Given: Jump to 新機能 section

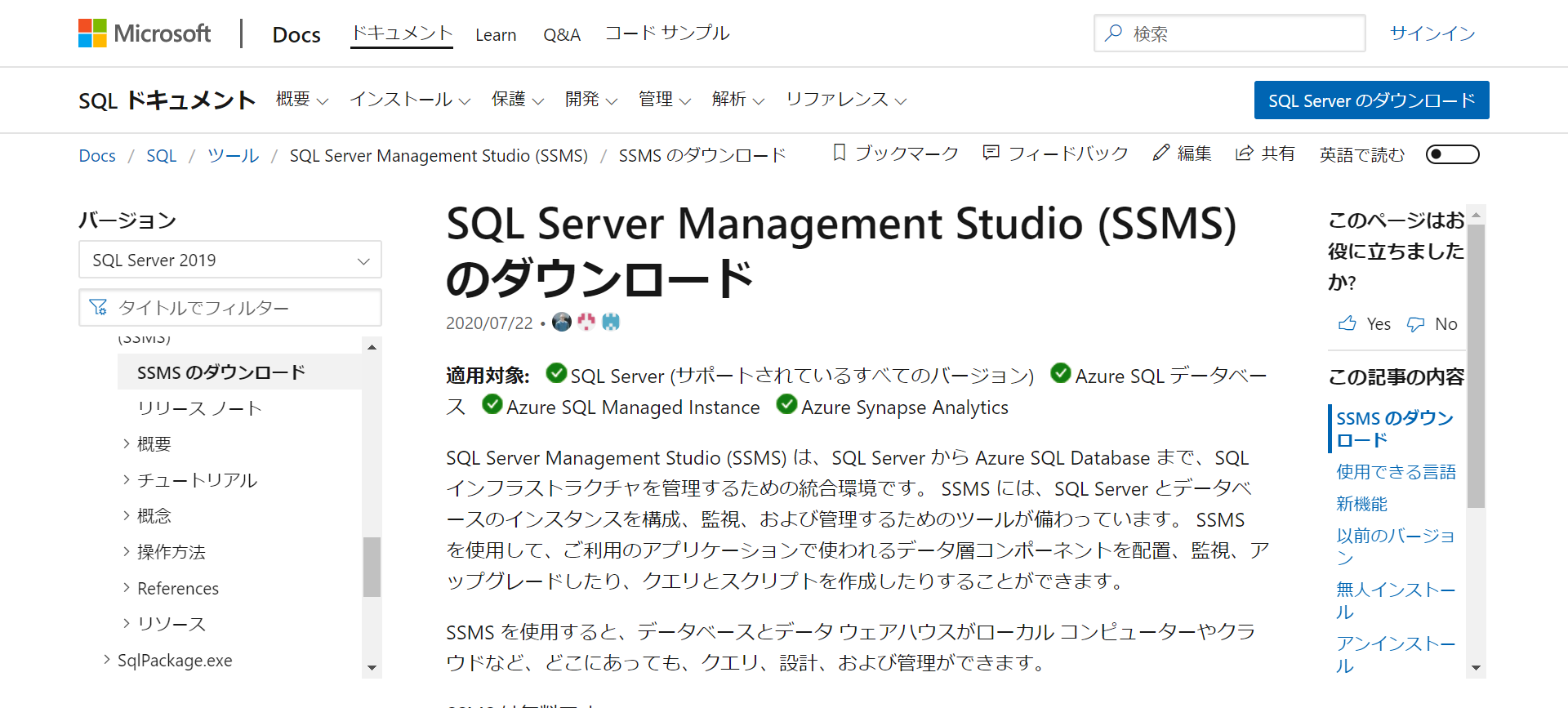Looking at the screenshot, I should coord(1361,504).
